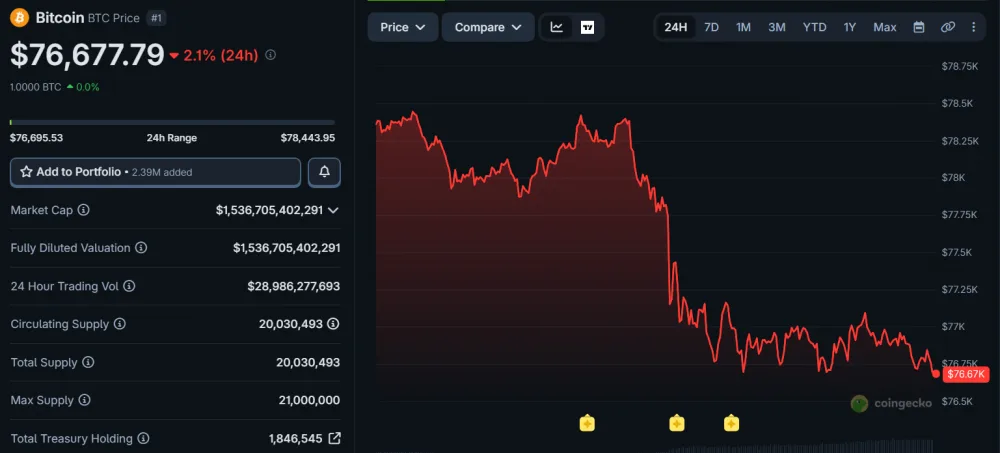Switch to TradingView chart mode
The image size is (1000, 453).
[587, 27]
